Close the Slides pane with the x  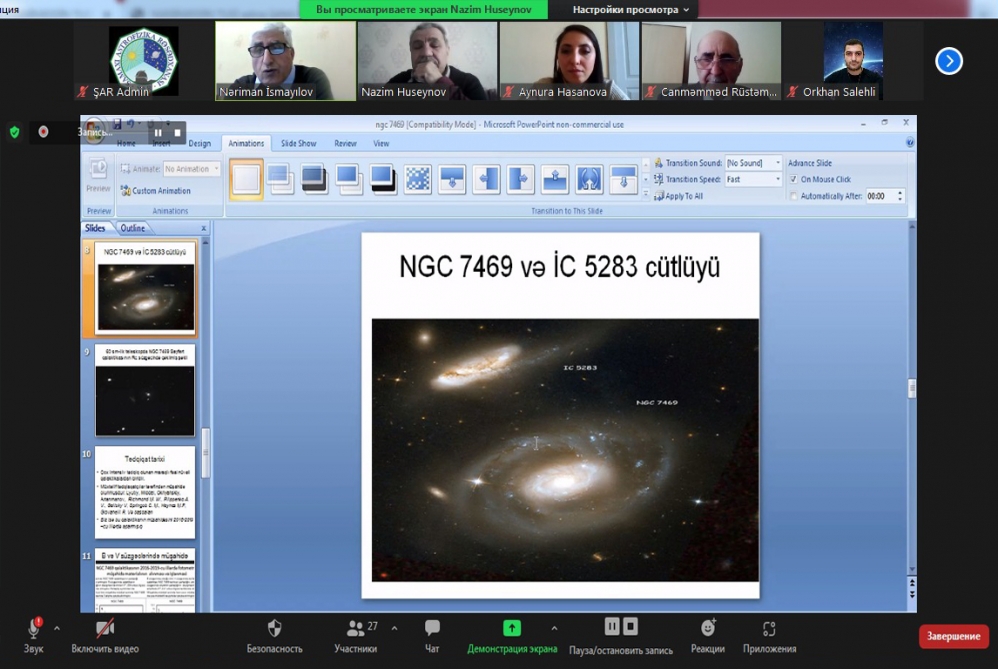204,228
